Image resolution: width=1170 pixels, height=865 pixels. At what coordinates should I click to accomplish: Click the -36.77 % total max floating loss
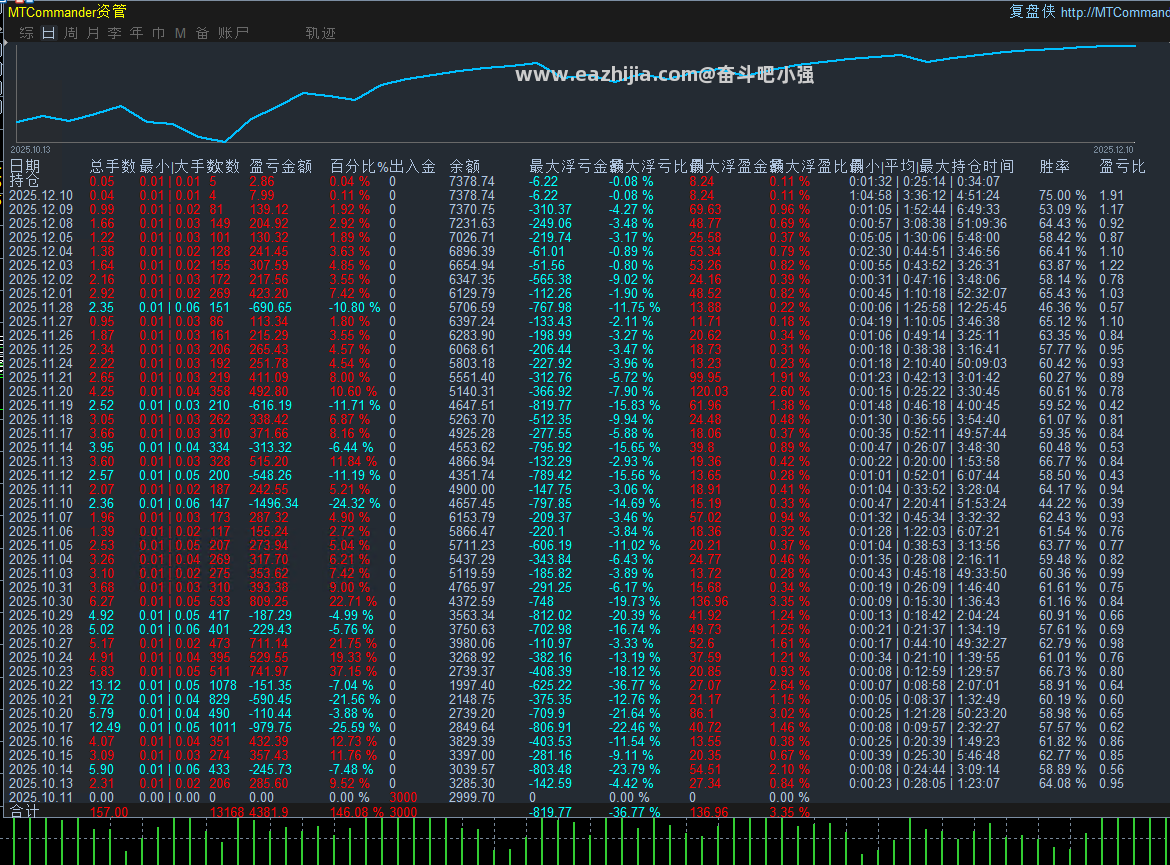pos(634,812)
